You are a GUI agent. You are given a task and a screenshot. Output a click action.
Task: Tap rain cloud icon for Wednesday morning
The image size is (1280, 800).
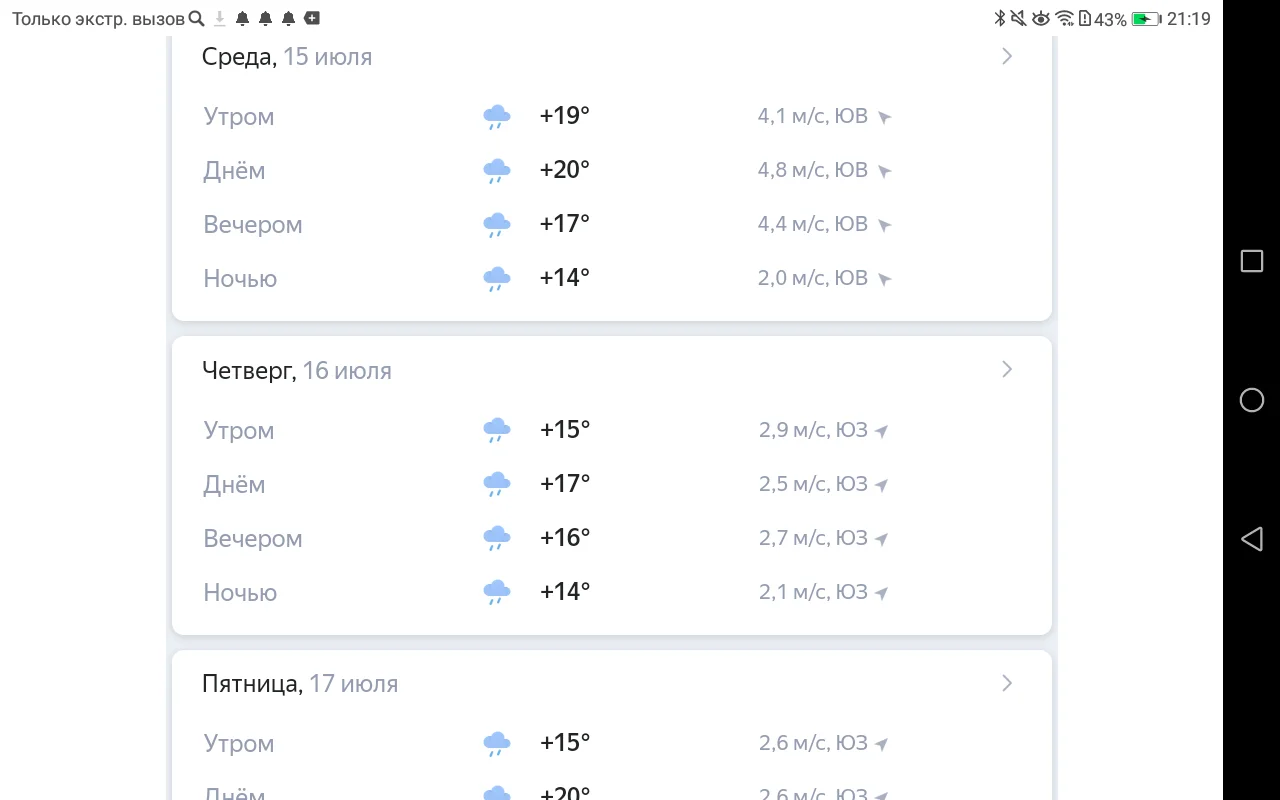click(x=496, y=117)
